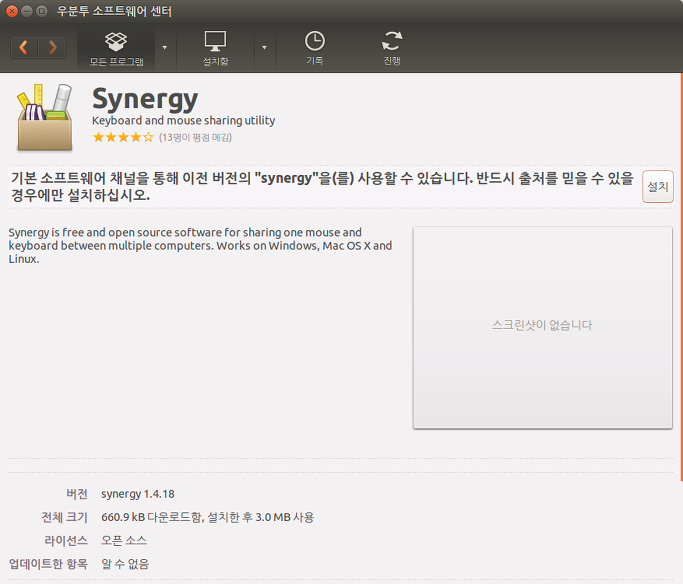Close the 우분투 소프트웨어 센터 window
683x584 pixels.
click(12, 11)
